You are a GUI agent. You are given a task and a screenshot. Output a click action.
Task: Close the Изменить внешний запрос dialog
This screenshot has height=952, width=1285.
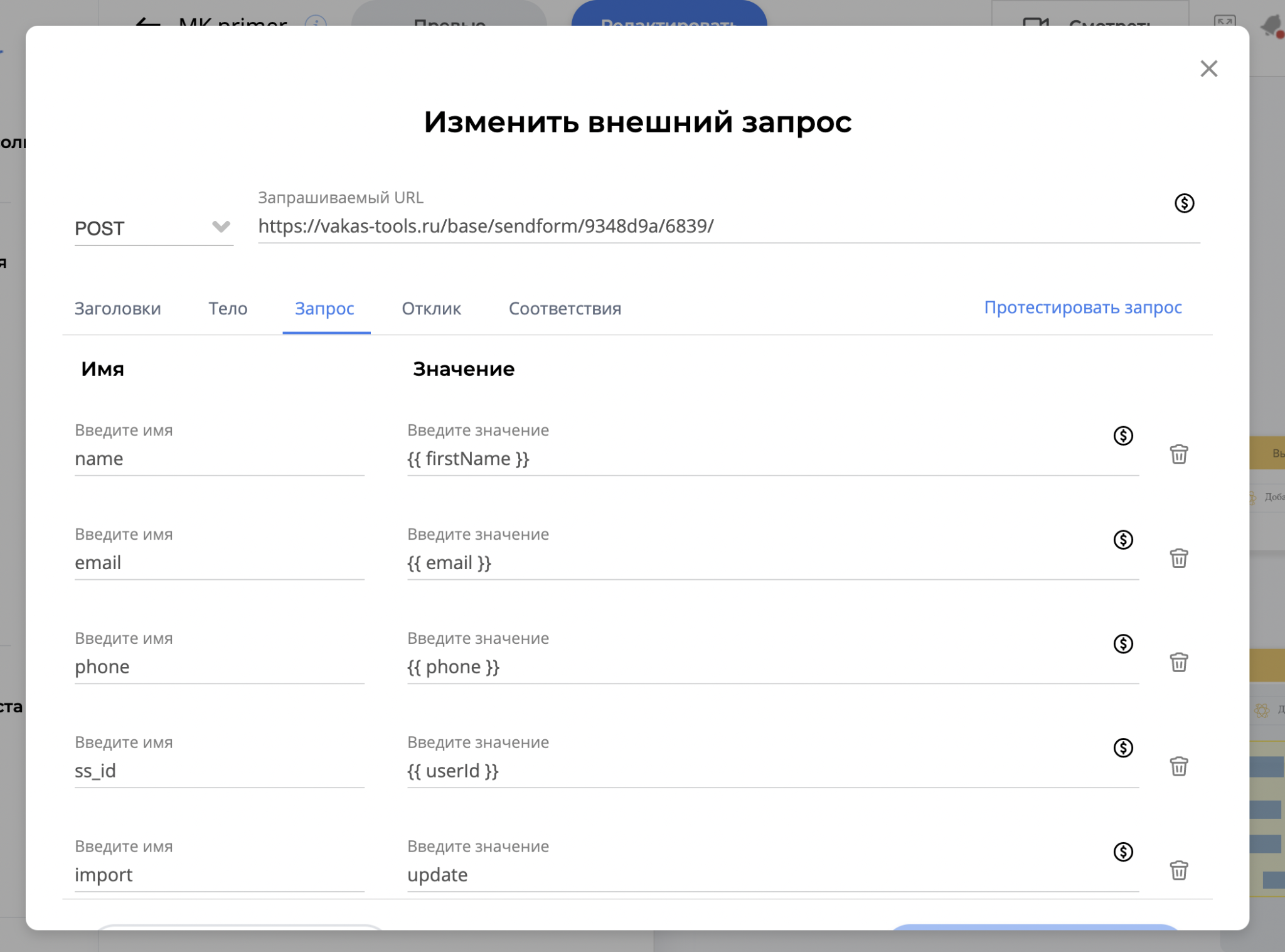[1208, 68]
